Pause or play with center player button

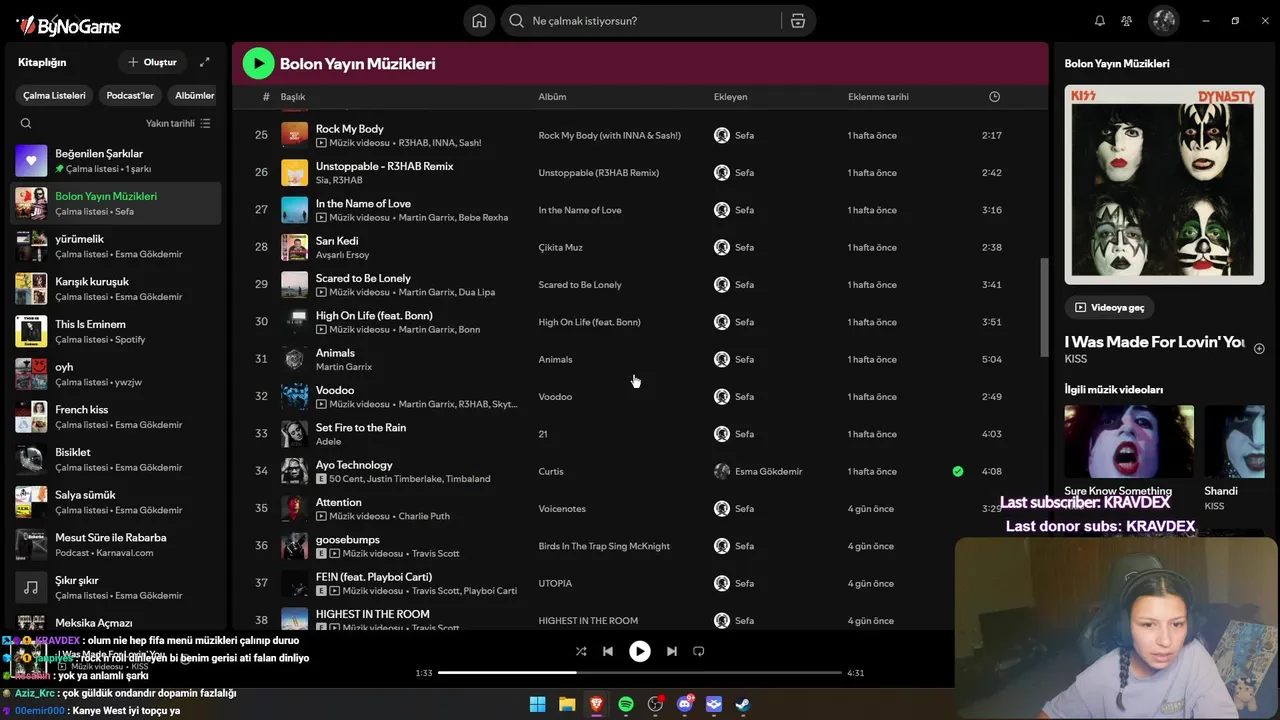click(640, 651)
